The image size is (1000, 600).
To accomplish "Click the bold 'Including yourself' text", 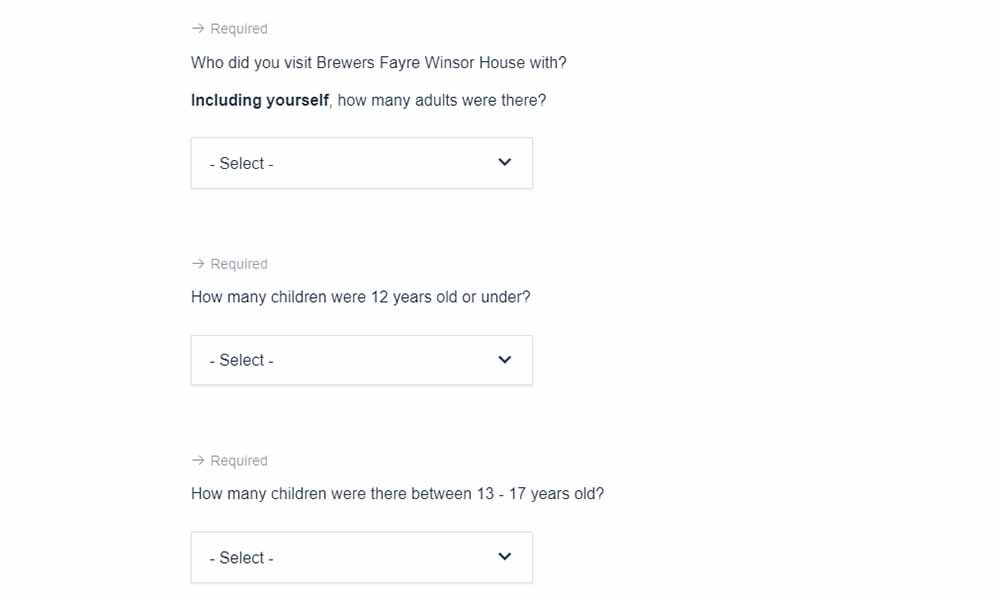I will (260, 100).
